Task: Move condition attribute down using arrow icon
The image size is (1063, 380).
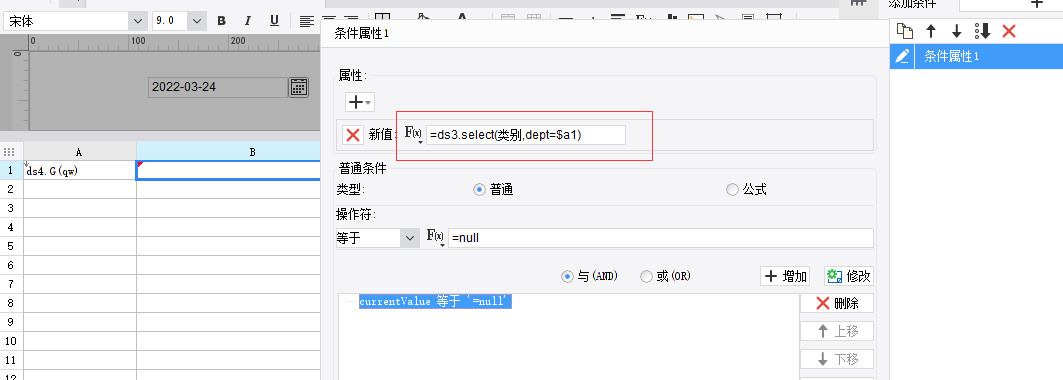Action: 957,30
